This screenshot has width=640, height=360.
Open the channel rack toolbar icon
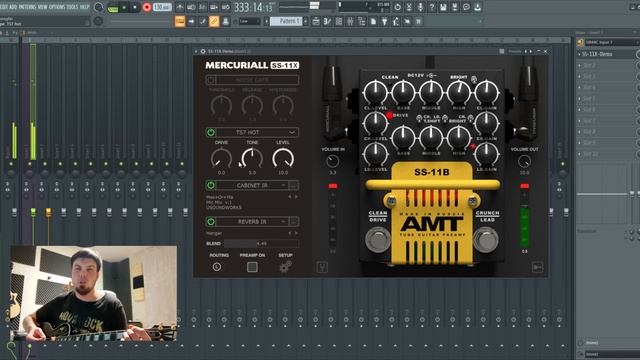[x=339, y=21]
